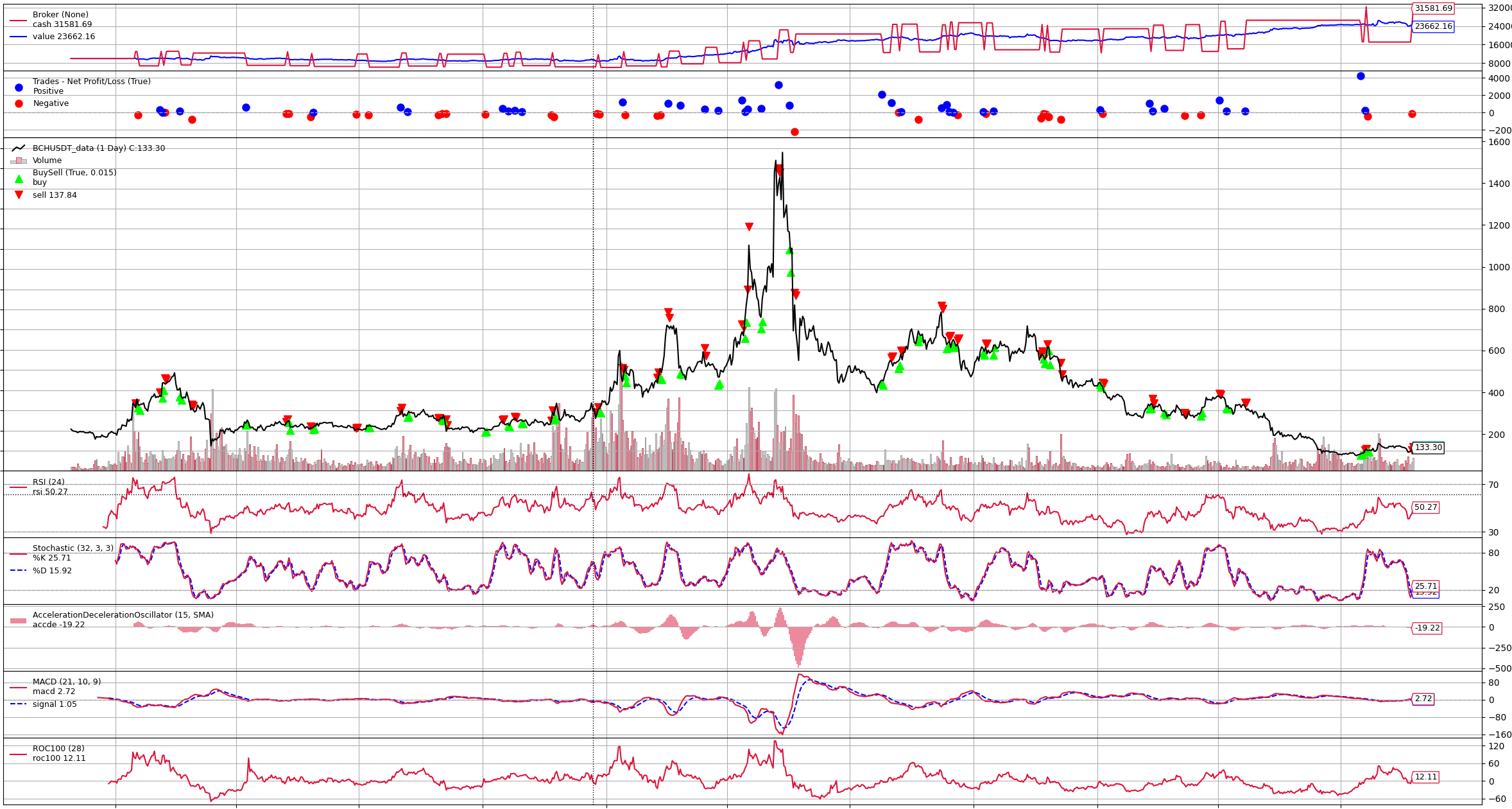Click the accde -19.22 value tag
The width and height of the screenshot is (1512, 809).
coord(1427,628)
